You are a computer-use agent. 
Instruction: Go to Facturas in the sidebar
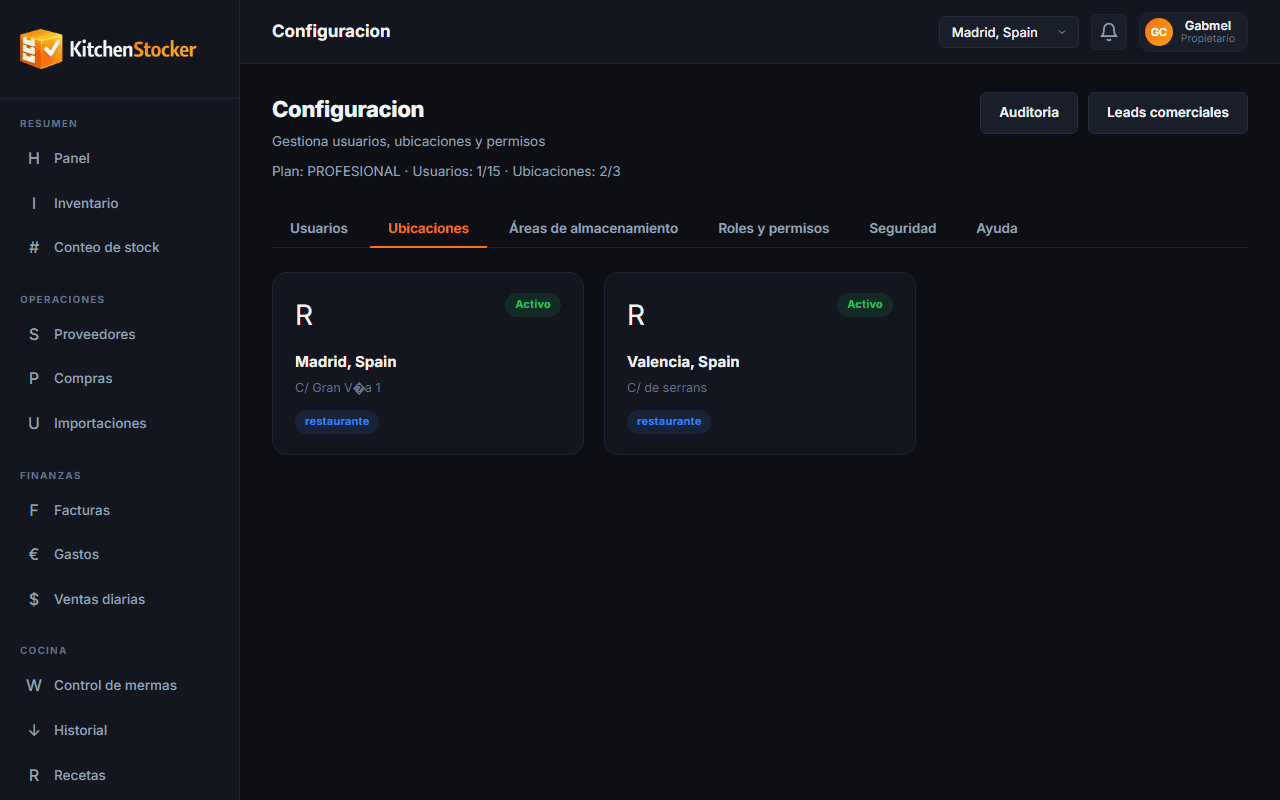point(120,510)
